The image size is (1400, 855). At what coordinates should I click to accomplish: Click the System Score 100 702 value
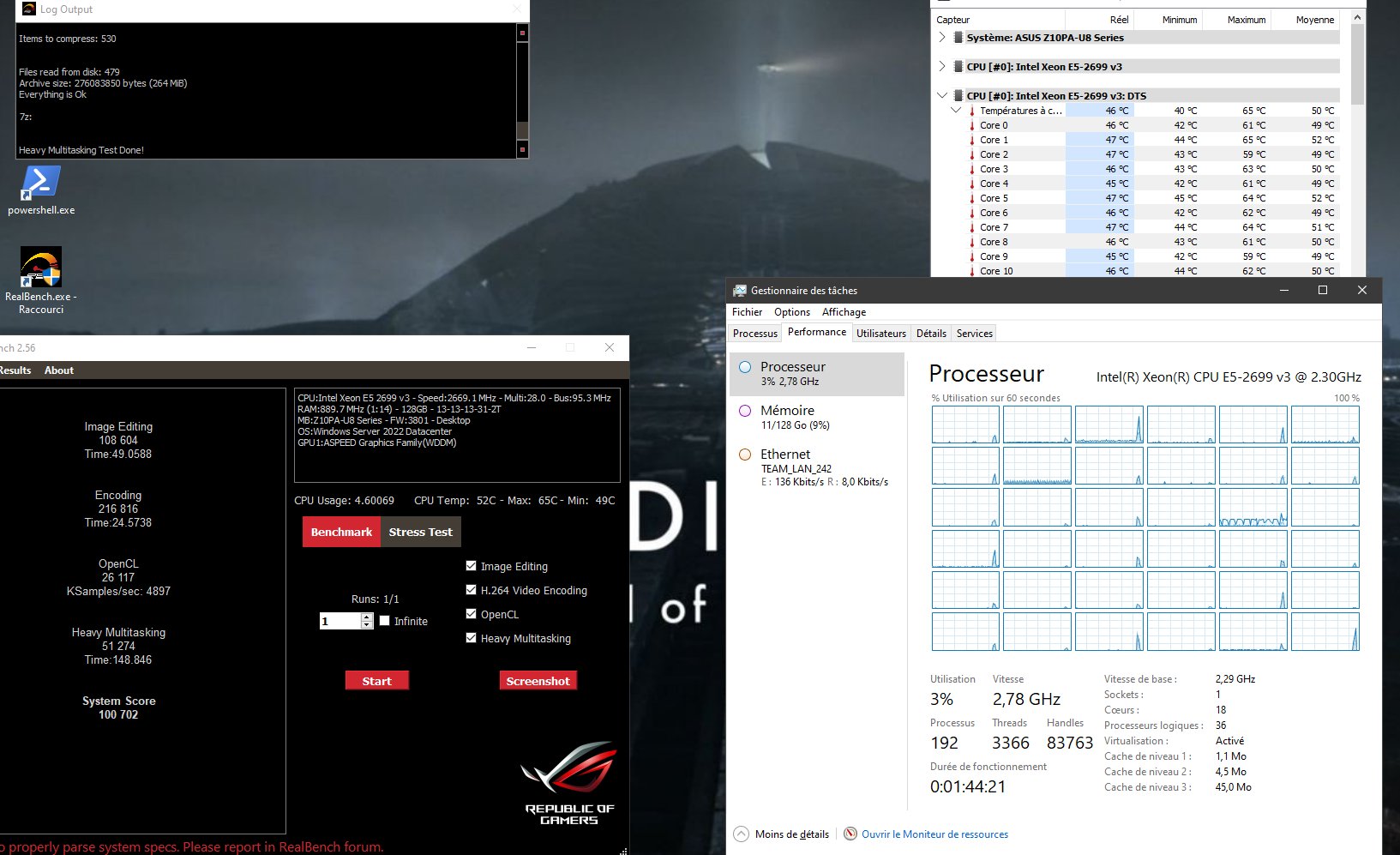(x=118, y=714)
